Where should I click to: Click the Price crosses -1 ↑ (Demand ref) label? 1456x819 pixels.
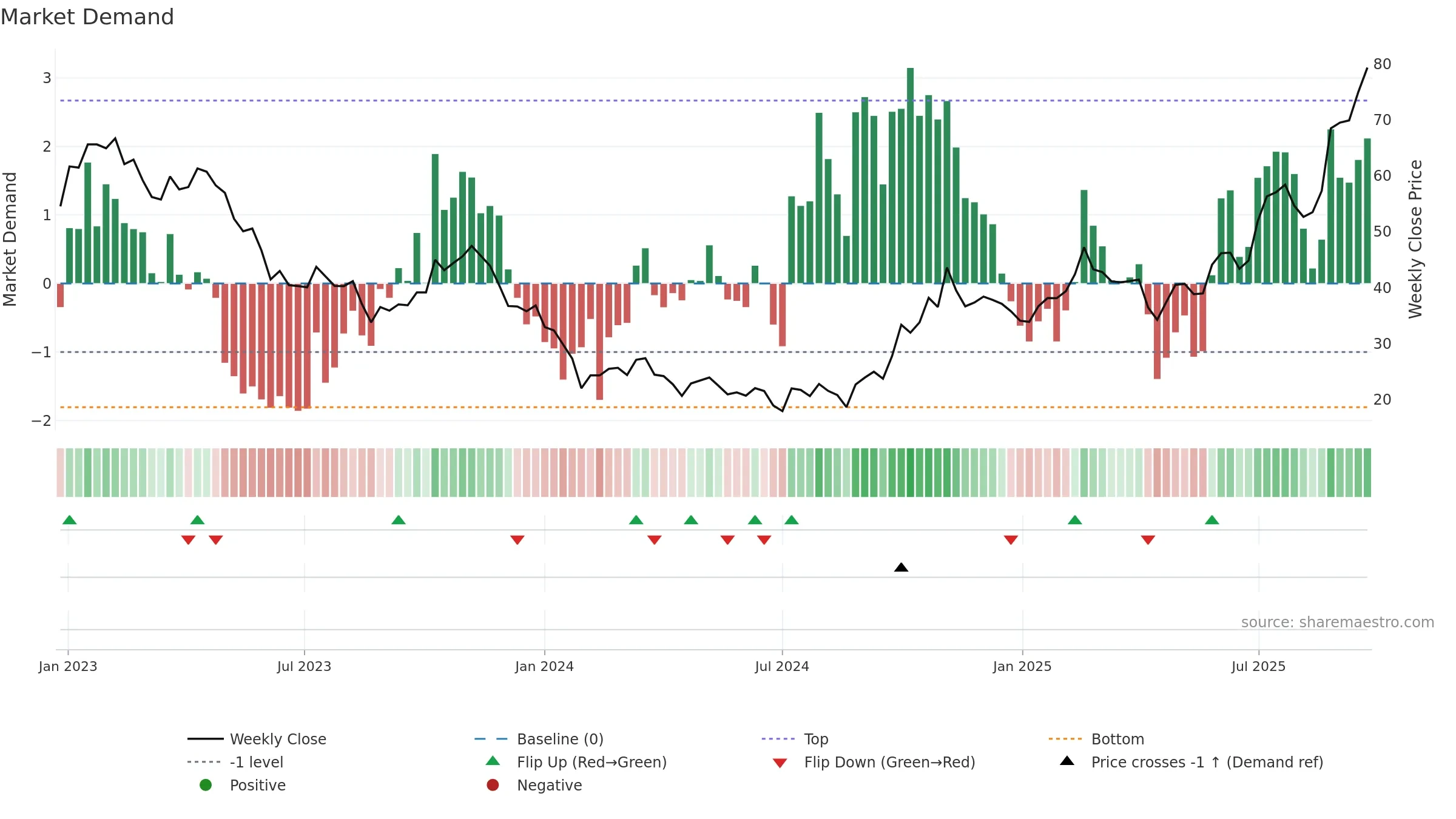(1207, 762)
